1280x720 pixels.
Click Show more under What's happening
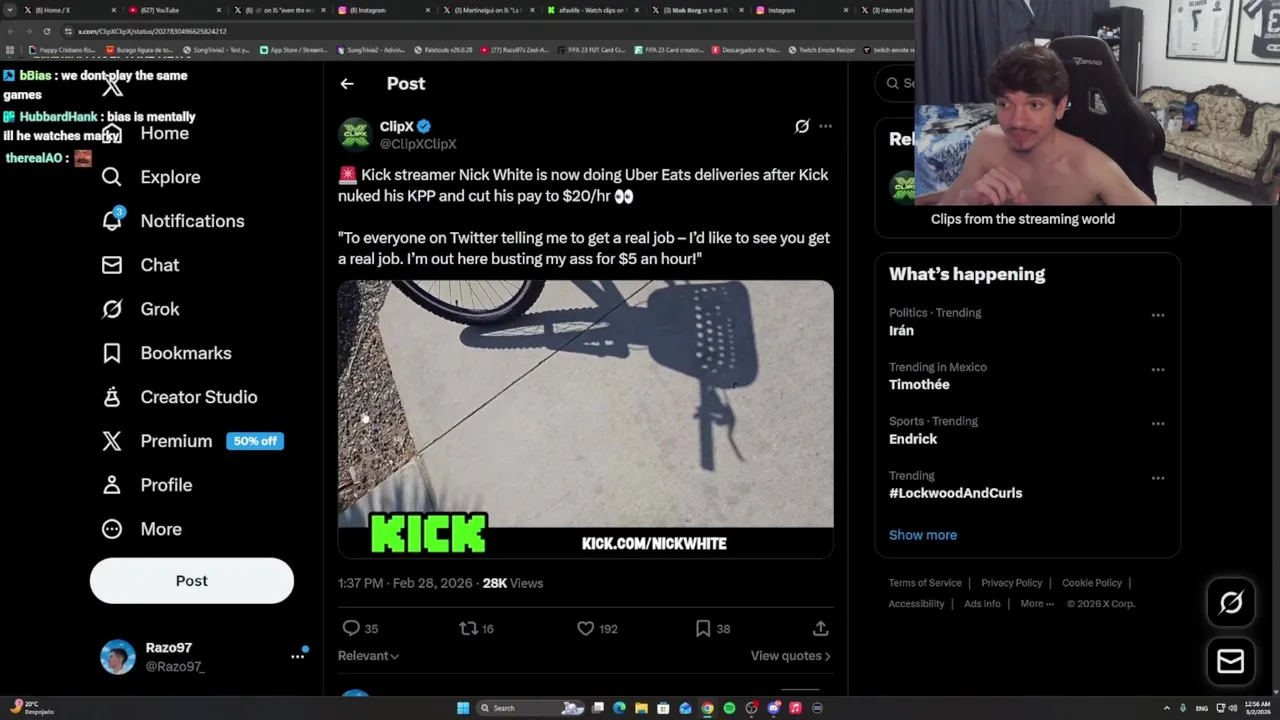pos(923,535)
